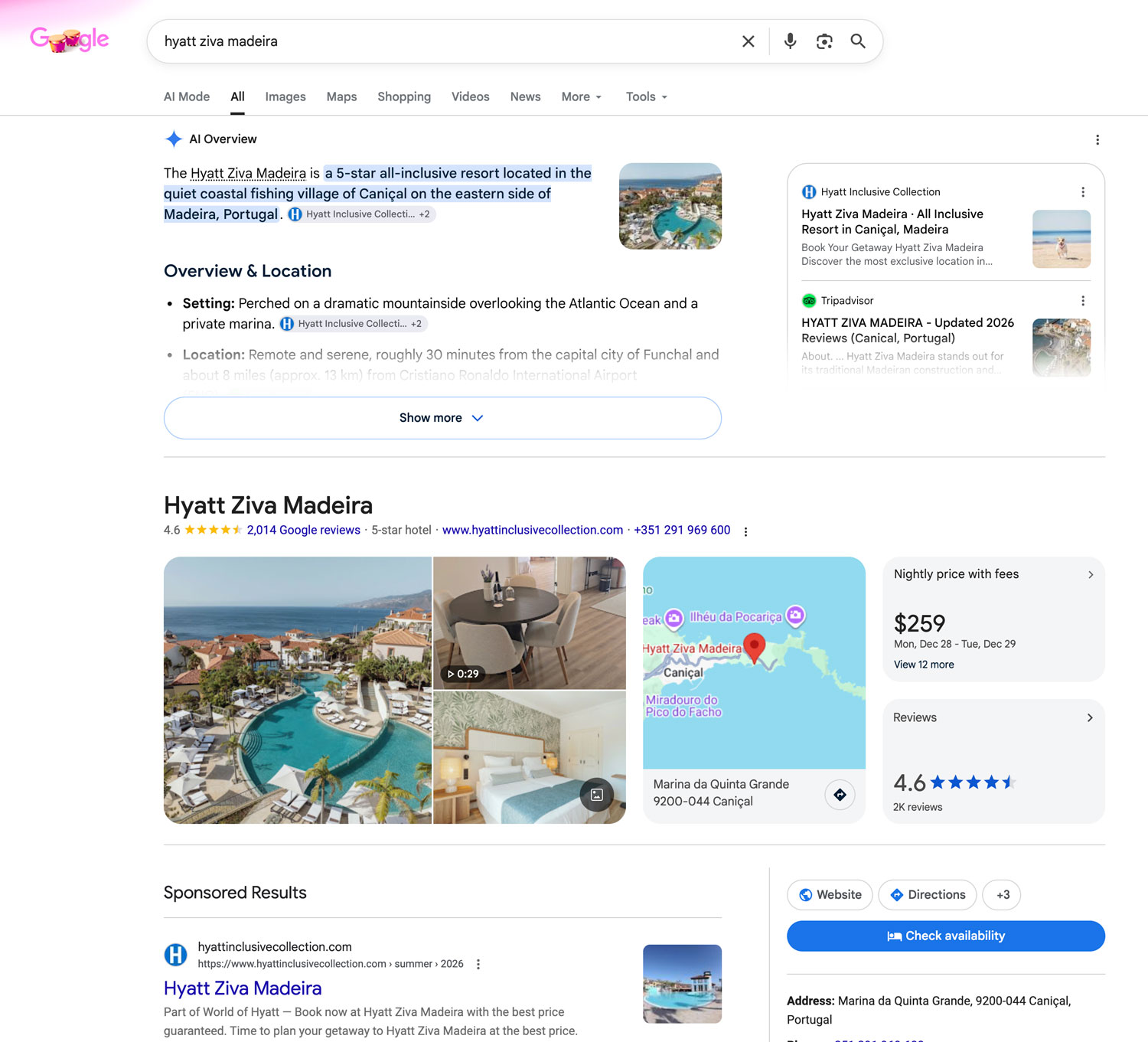Click the Website button
The width and height of the screenshot is (1148, 1042).
point(830,895)
